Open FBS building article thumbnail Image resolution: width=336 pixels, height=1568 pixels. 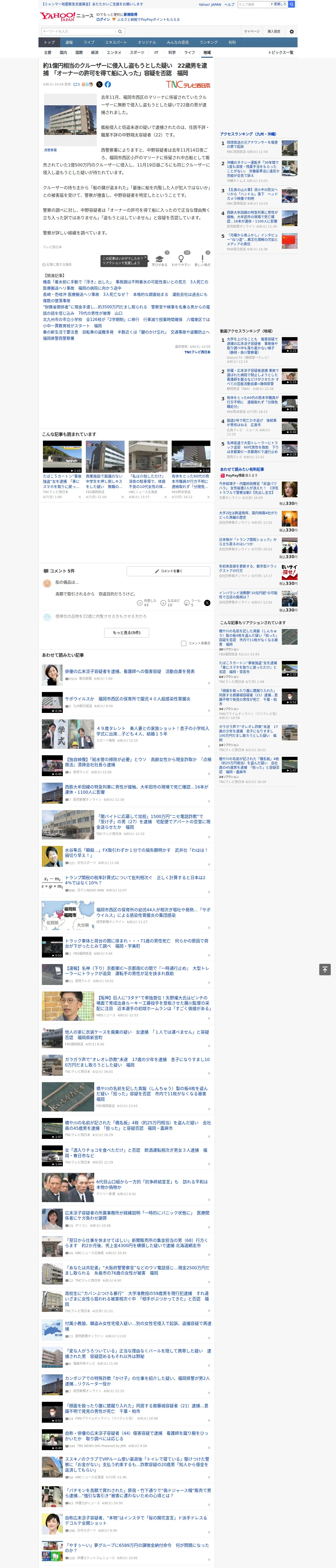pyautogui.click(x=105, y=457)
